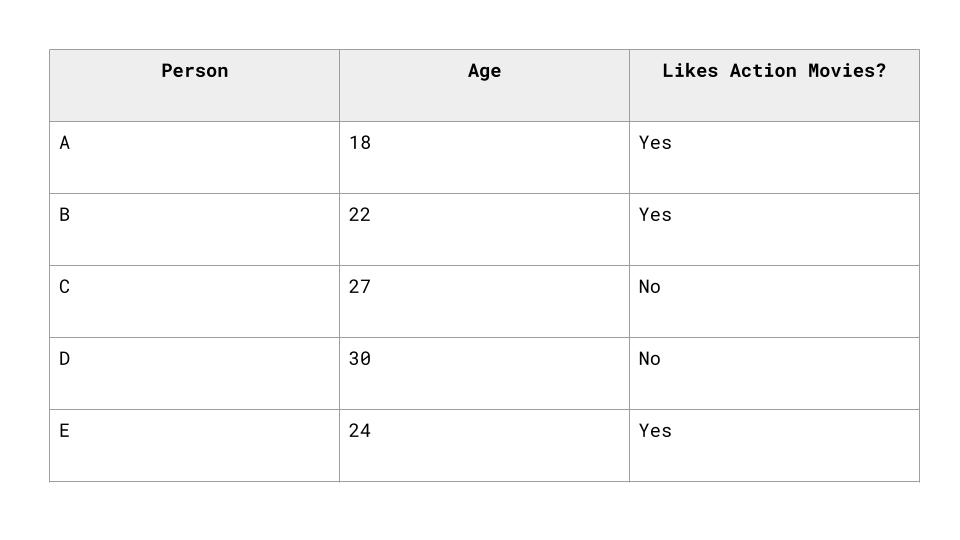Click the blank area below the table
Image resolution: width=960 pixels, height=540 pixels.
click(480, 512)
